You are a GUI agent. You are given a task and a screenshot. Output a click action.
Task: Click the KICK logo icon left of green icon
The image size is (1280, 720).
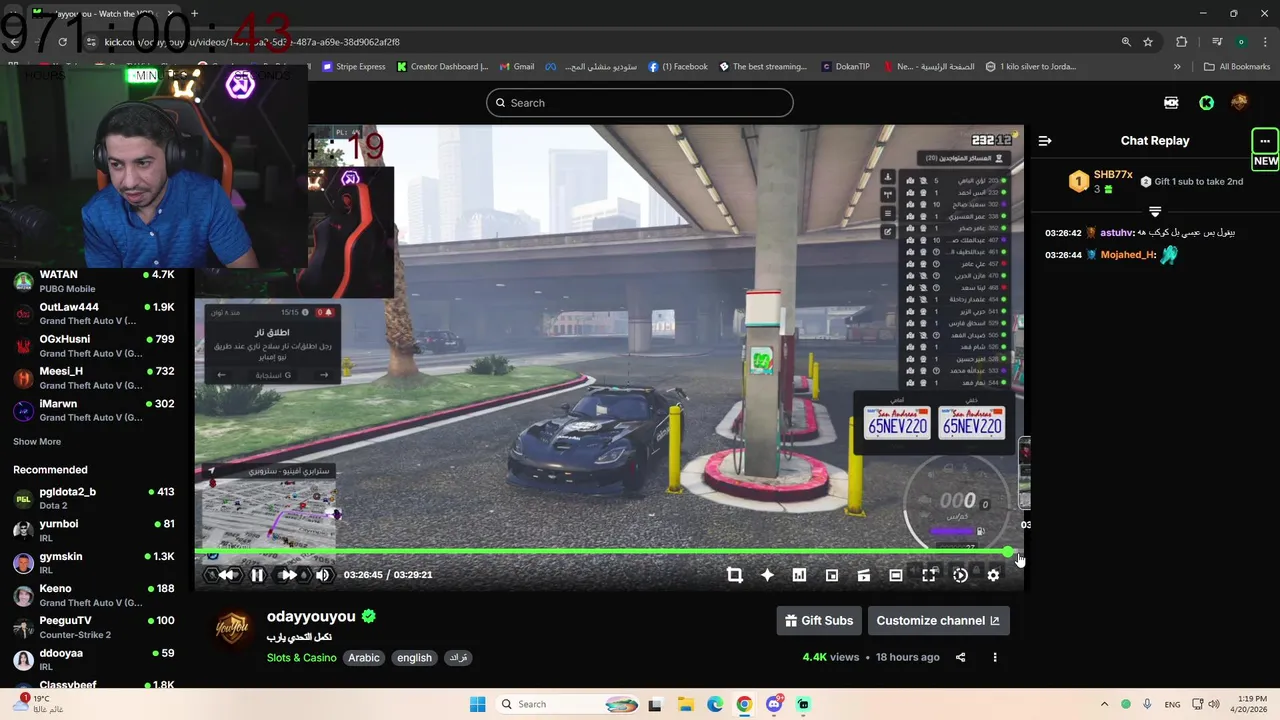click(1171, 103)
